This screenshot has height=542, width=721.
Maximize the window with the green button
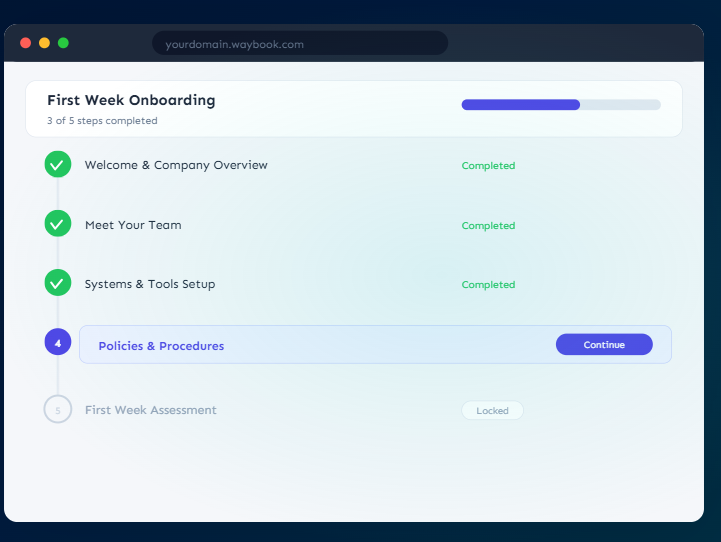click(x=63, y=43)
